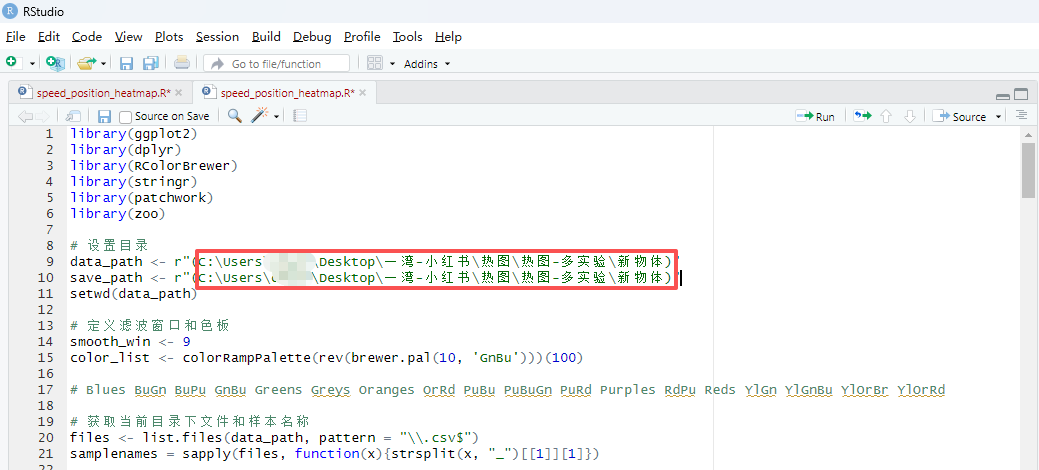The width and height of the screenshot is (1039, 470).
Task: Click Show in new window icon
Action: click(73, 116)
